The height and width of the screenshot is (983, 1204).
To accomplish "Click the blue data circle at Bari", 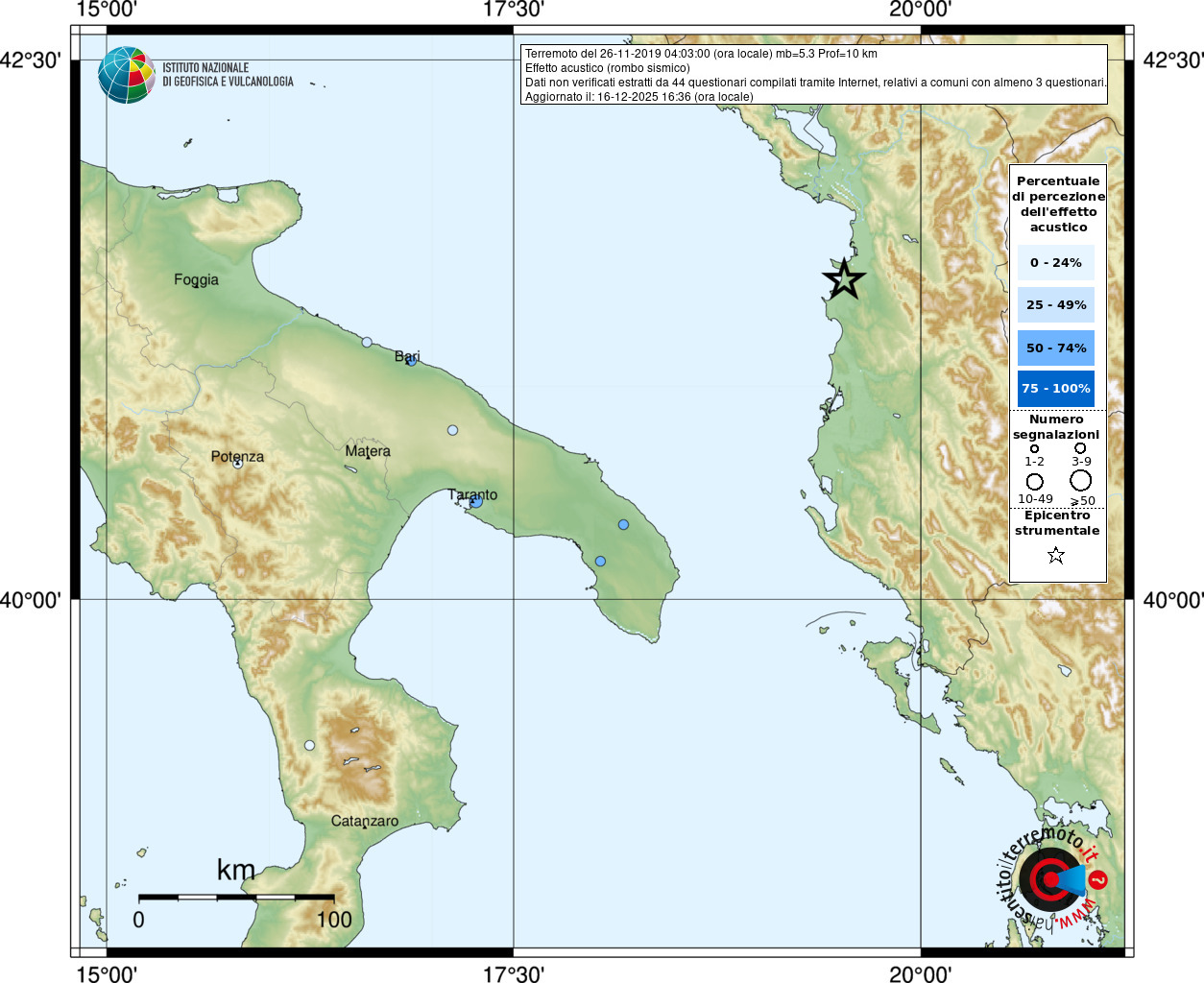I will point(412,360).
